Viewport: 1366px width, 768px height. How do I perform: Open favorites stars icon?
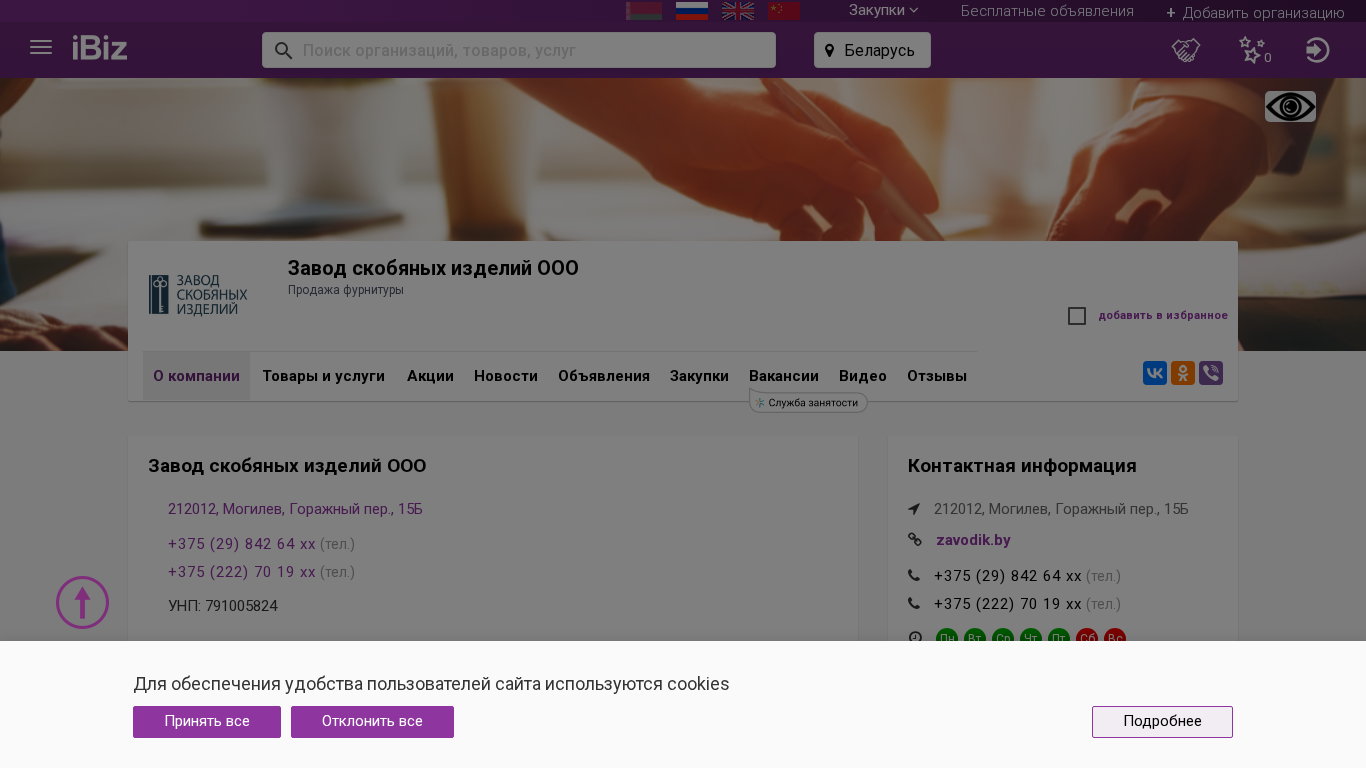point(1252,50)
